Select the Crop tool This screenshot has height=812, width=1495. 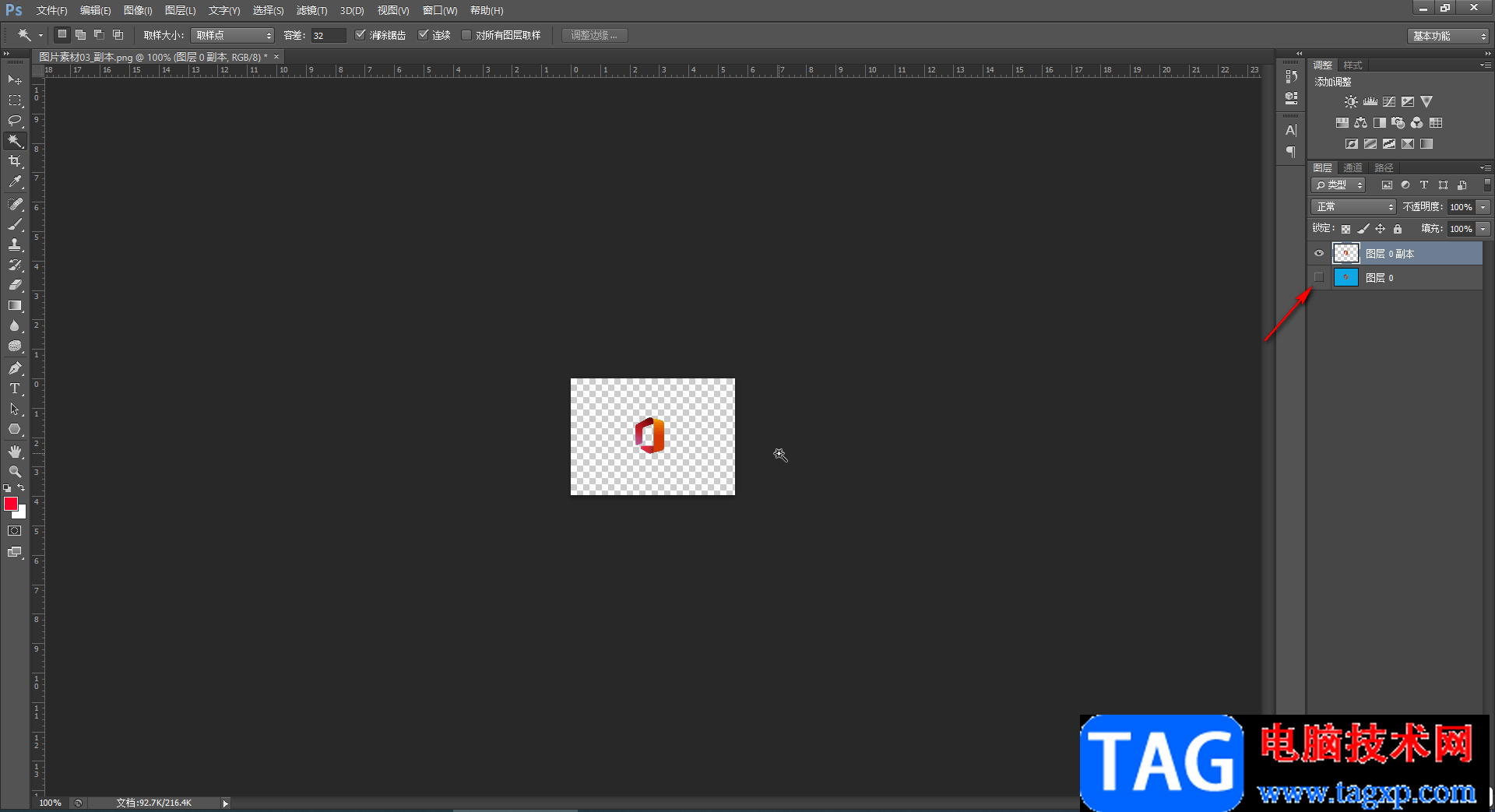point(15,161)
